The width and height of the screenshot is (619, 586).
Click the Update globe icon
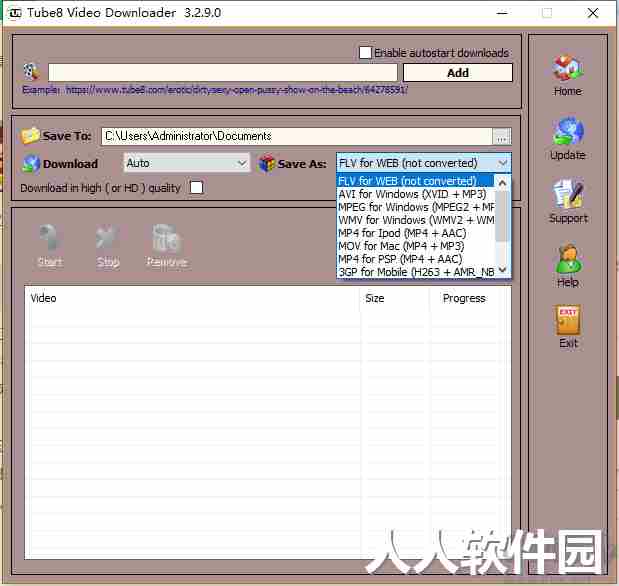click(568, 131)
